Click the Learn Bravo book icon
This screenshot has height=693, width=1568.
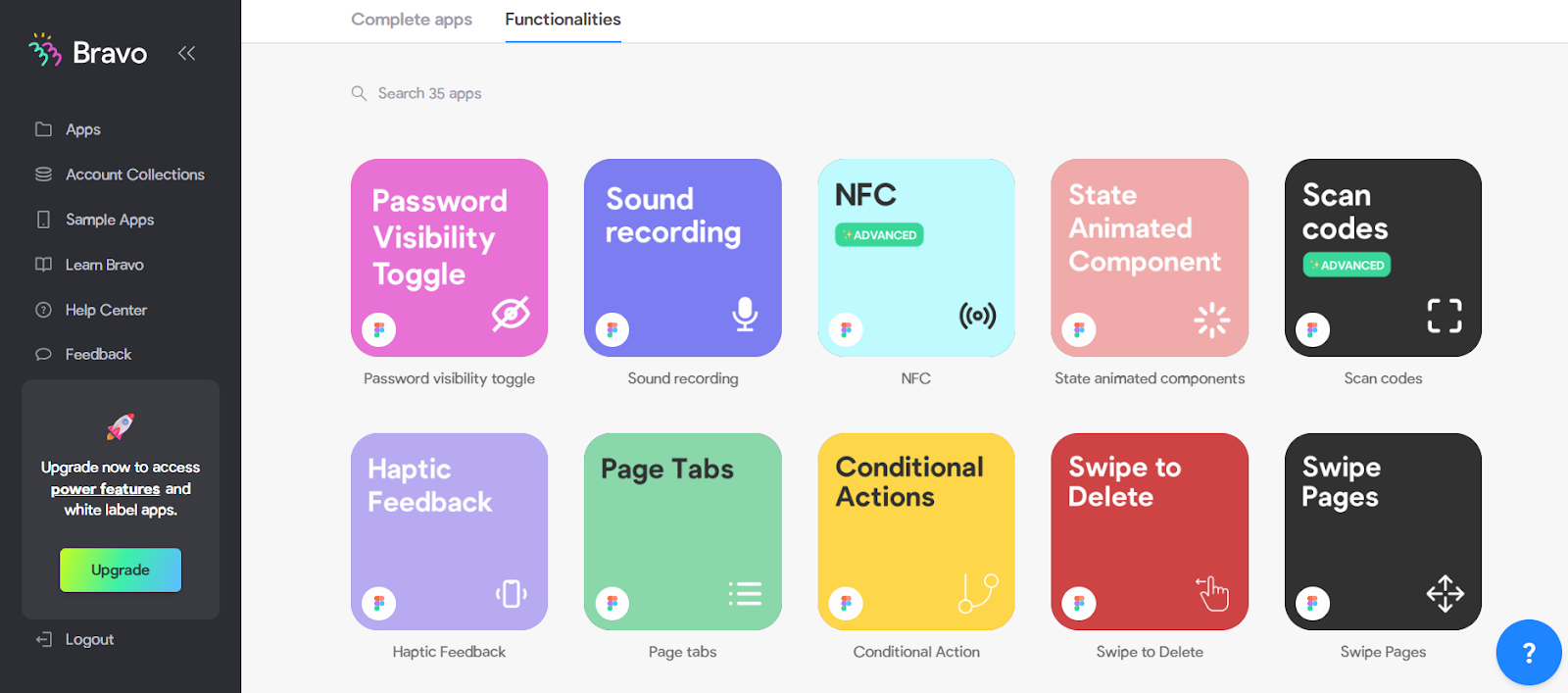pos(43,265)
